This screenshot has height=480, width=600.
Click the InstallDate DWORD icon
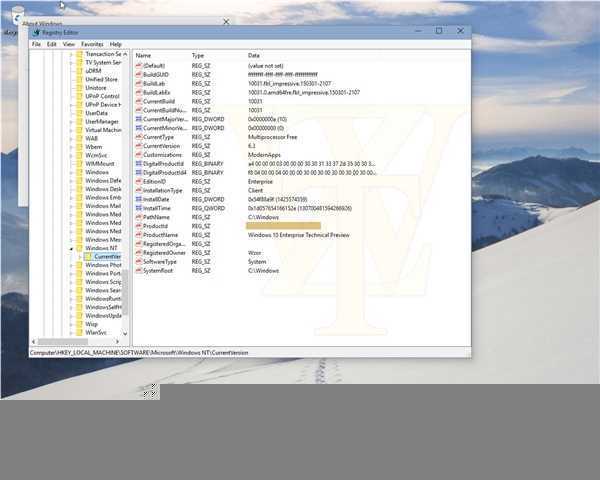(139, 199)
